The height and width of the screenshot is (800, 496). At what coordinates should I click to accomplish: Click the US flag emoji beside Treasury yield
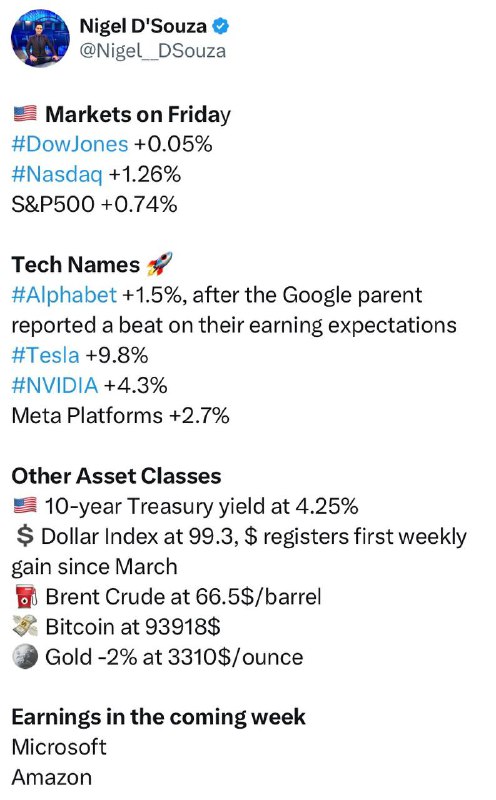[x=25, y=506]
